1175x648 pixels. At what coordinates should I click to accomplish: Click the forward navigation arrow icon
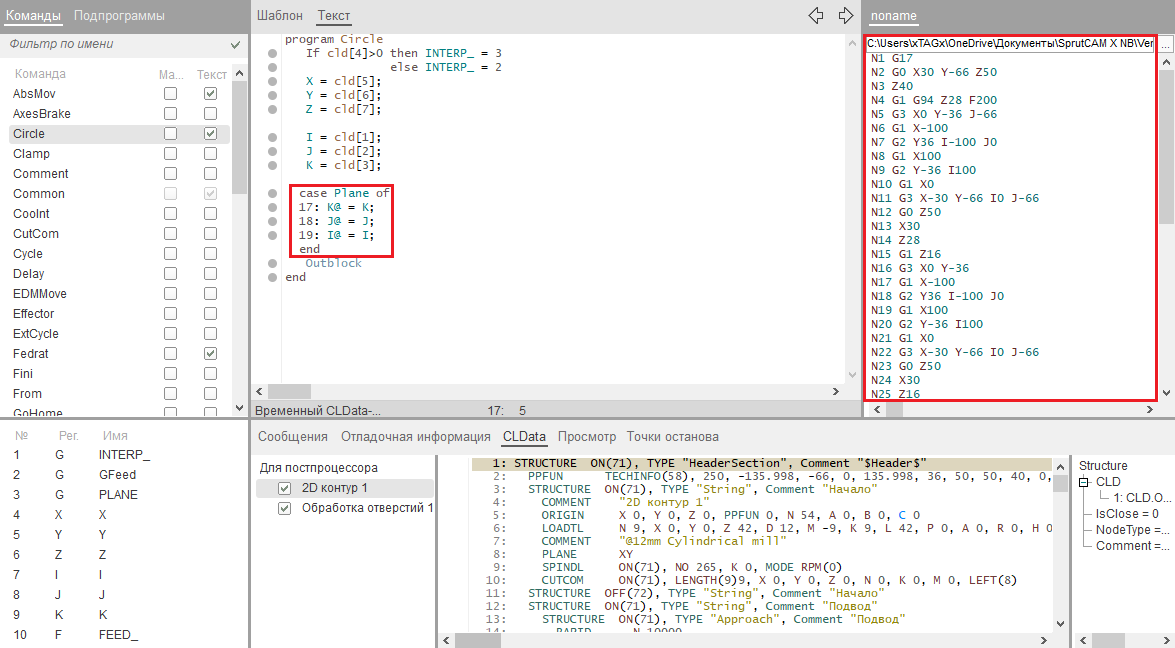[846, 16]
